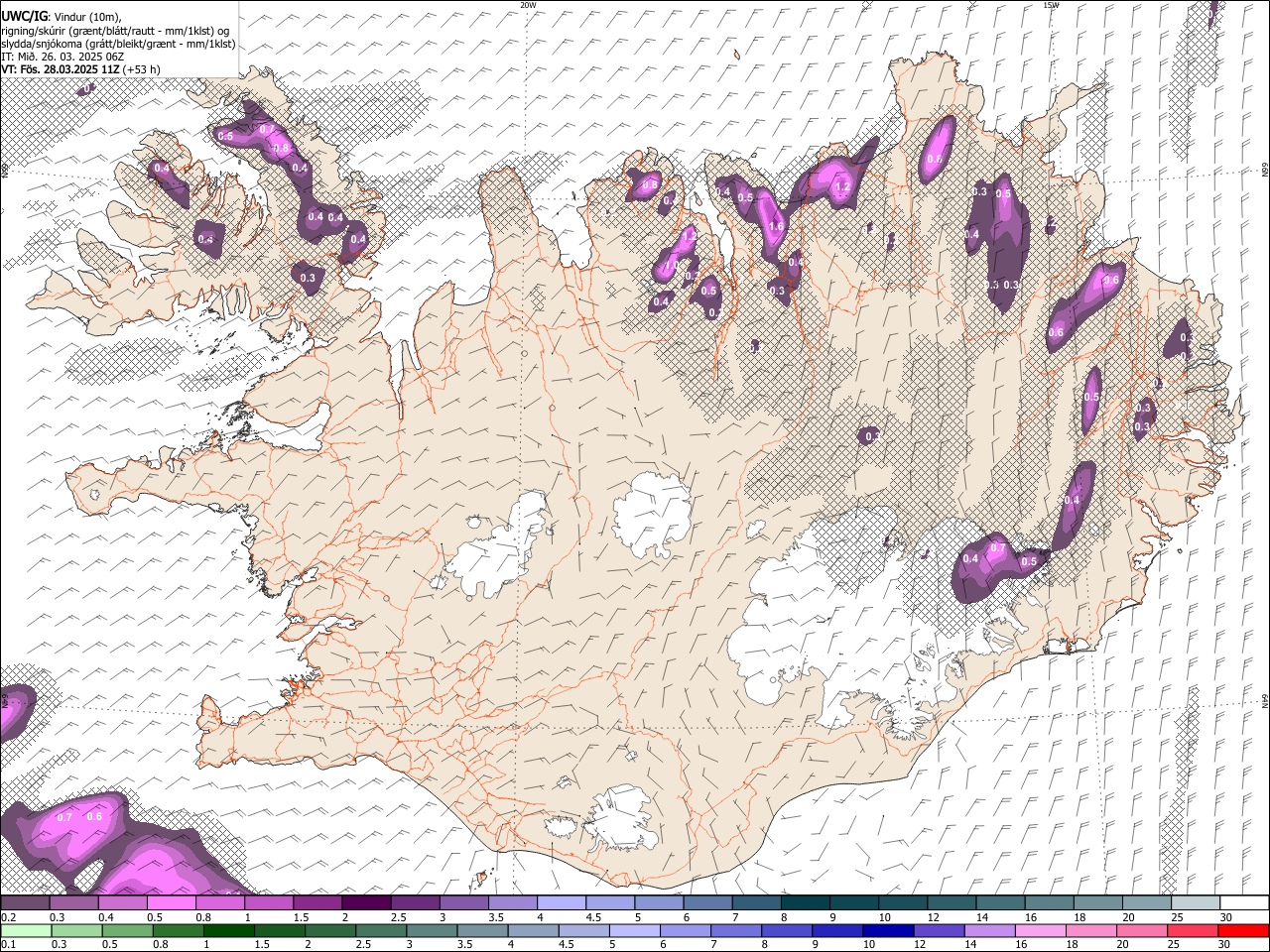Pick the bright pink 0.5 swatch in the purple legend
The width and height of the screenshot is (1270, 952).
point(171,903)
